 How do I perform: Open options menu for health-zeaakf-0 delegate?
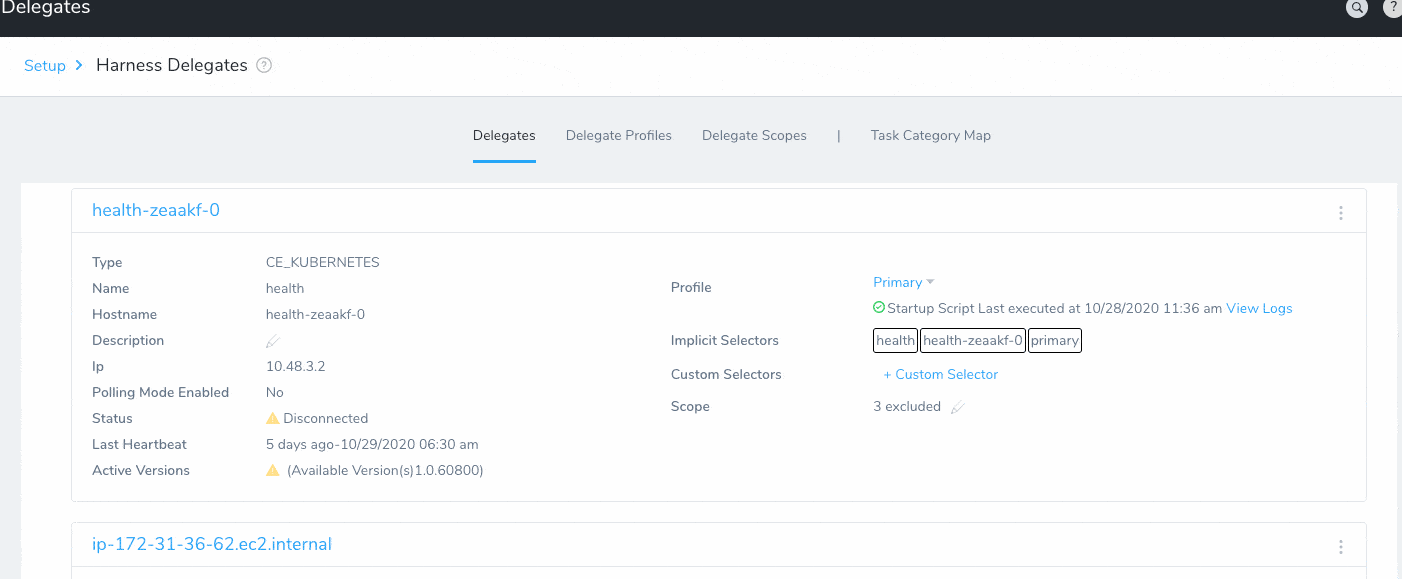(x=1341, y=213)
